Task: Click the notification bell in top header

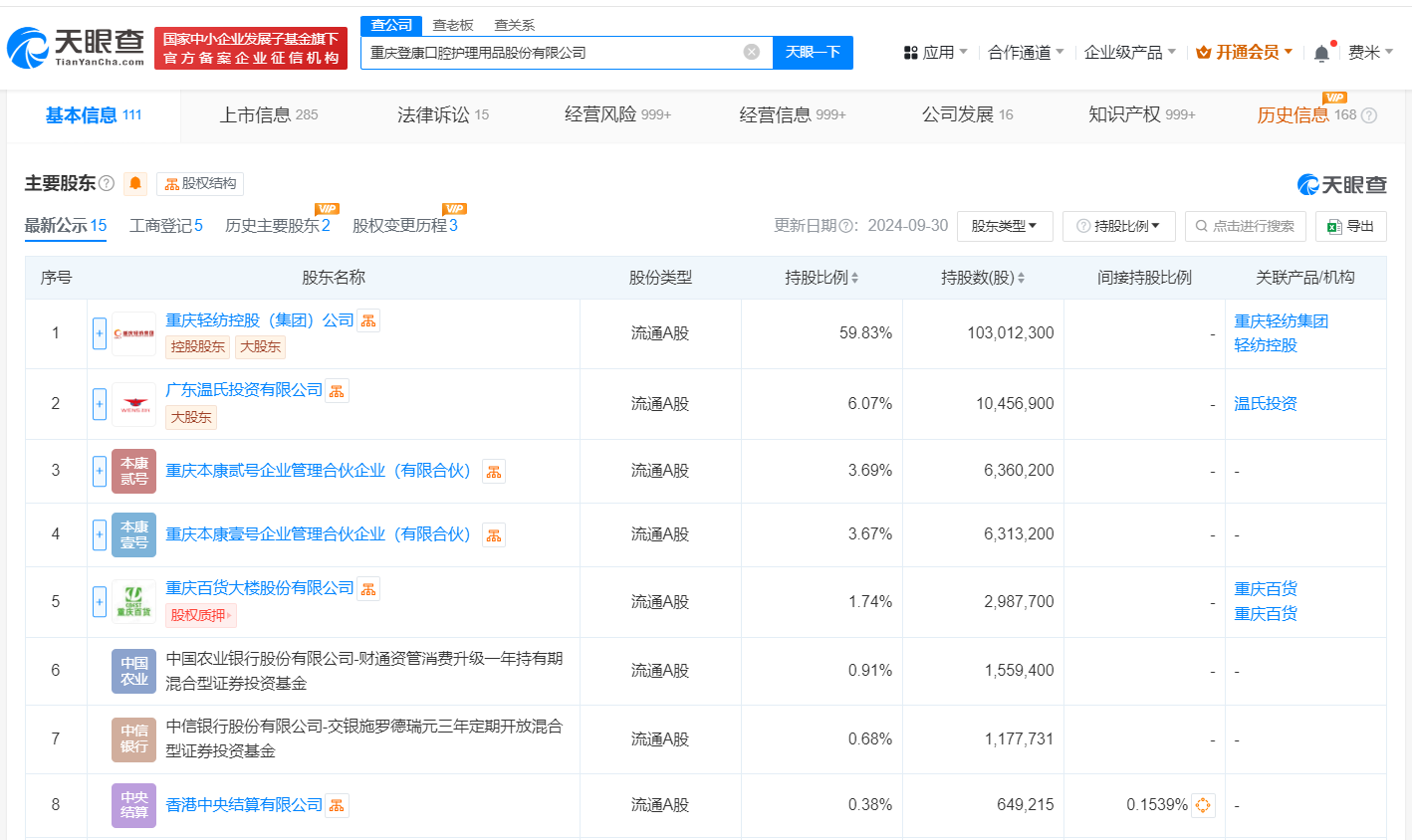Action: click(1321, 53)
